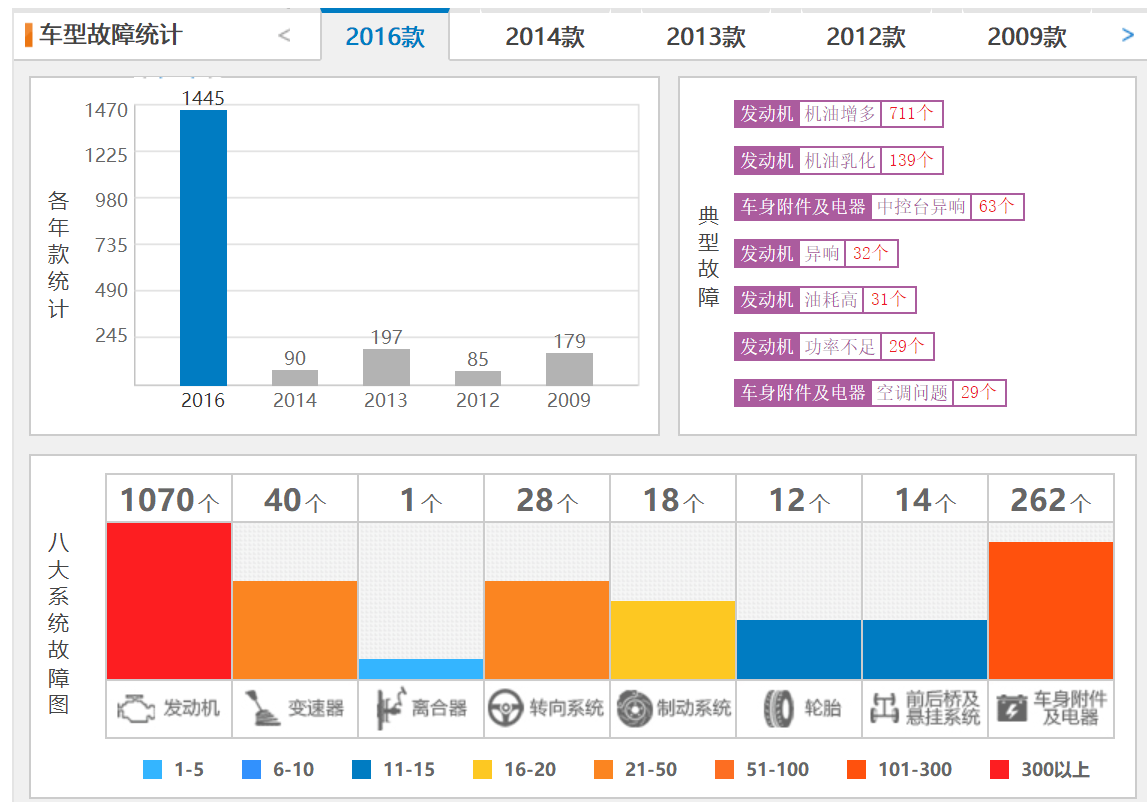
Task: Show previous model years with left arrow
Action: pos(285,34)
